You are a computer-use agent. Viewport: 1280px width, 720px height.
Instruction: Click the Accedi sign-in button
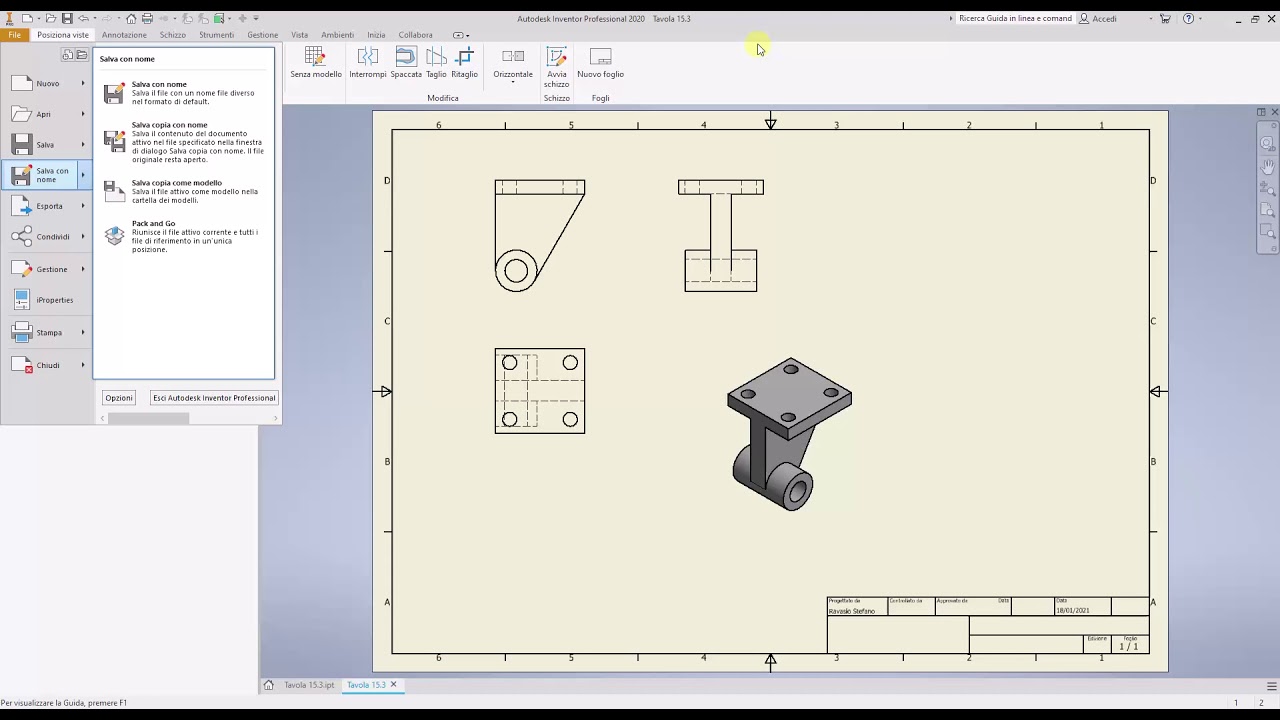click(1098, 18)
